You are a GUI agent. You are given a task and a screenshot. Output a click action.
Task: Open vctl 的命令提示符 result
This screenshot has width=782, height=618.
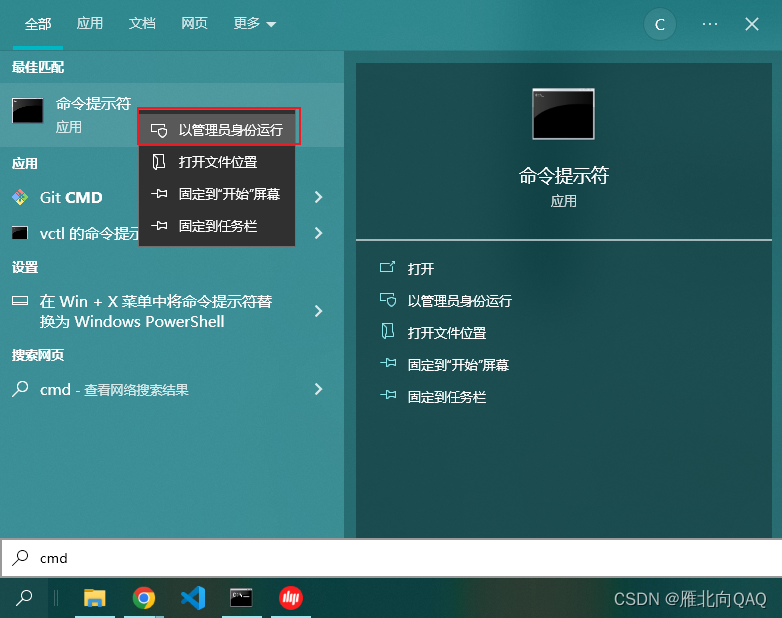pos(89,233)
